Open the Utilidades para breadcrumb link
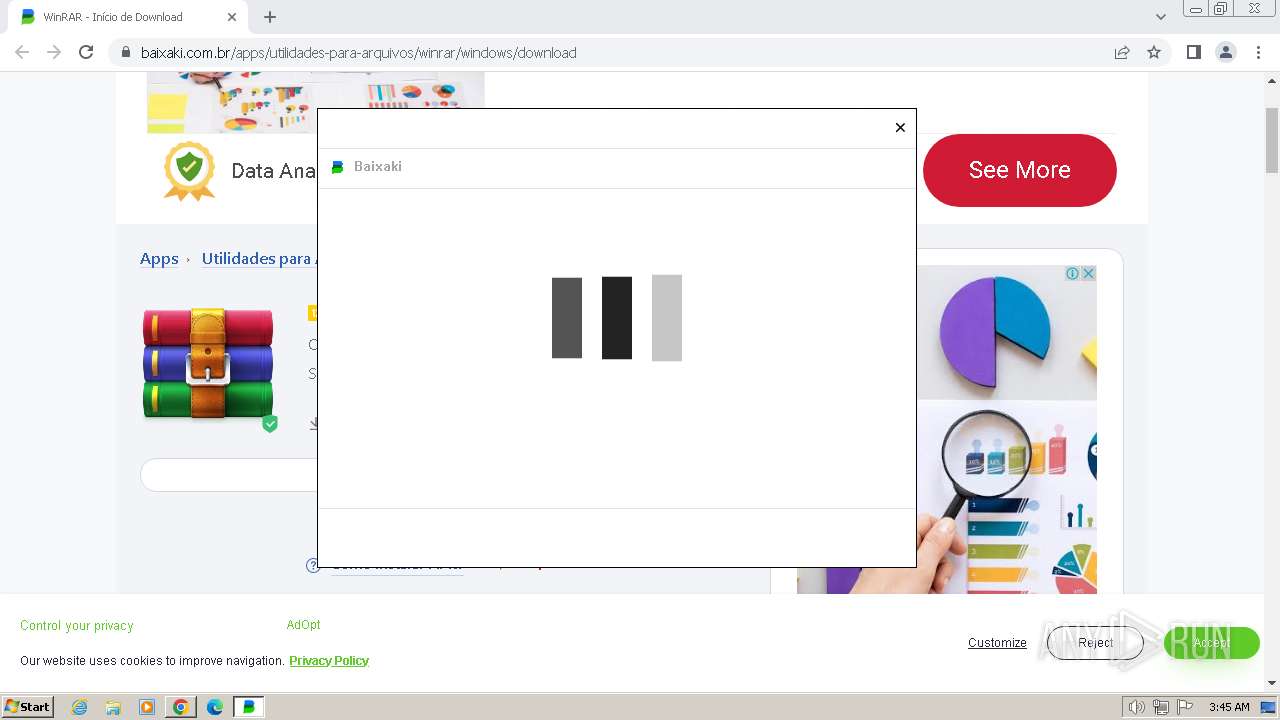This screenshot has height=720, width=1280. pyautogui.click(x=258, y=259)
